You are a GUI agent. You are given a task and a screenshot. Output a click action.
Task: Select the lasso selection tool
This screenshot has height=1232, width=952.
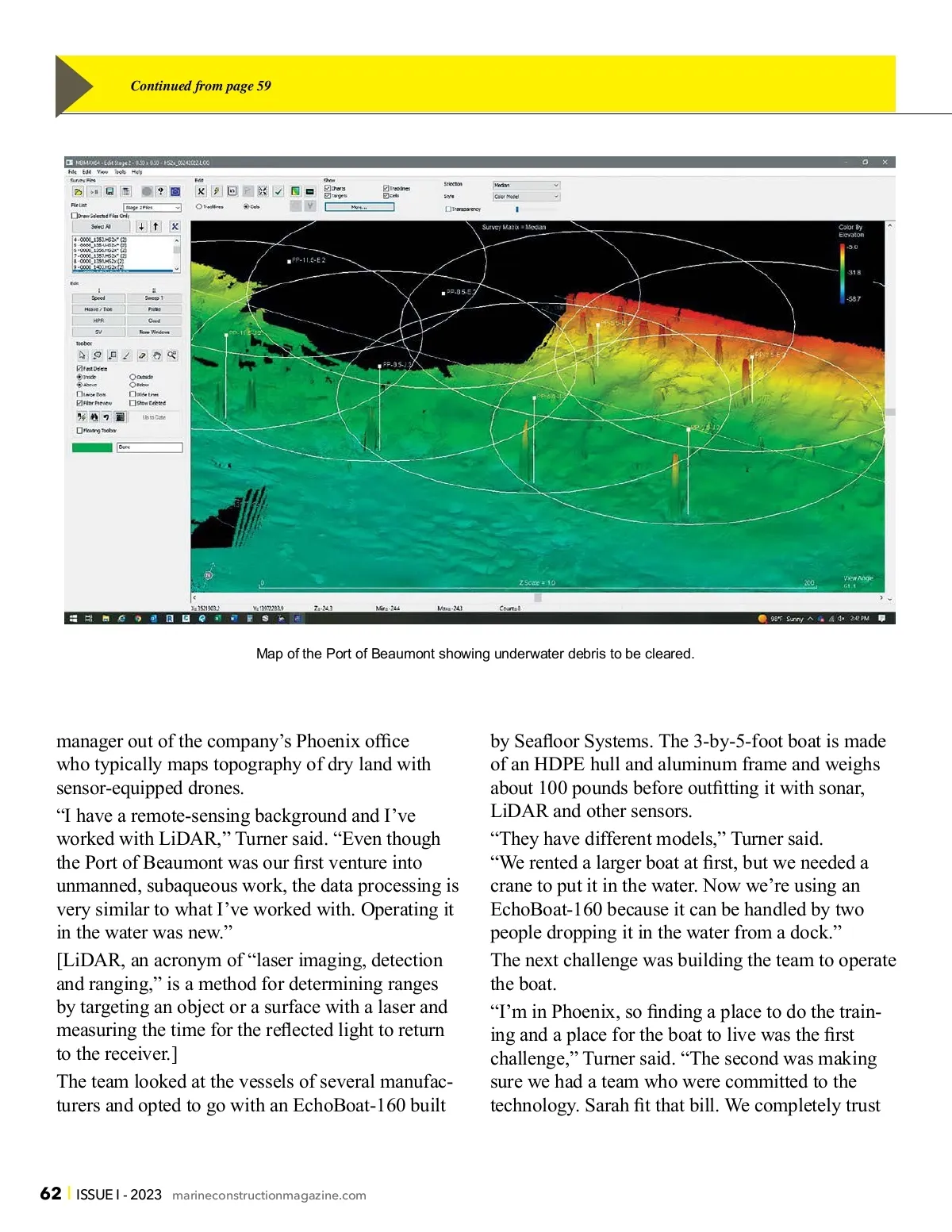(97, 355)
